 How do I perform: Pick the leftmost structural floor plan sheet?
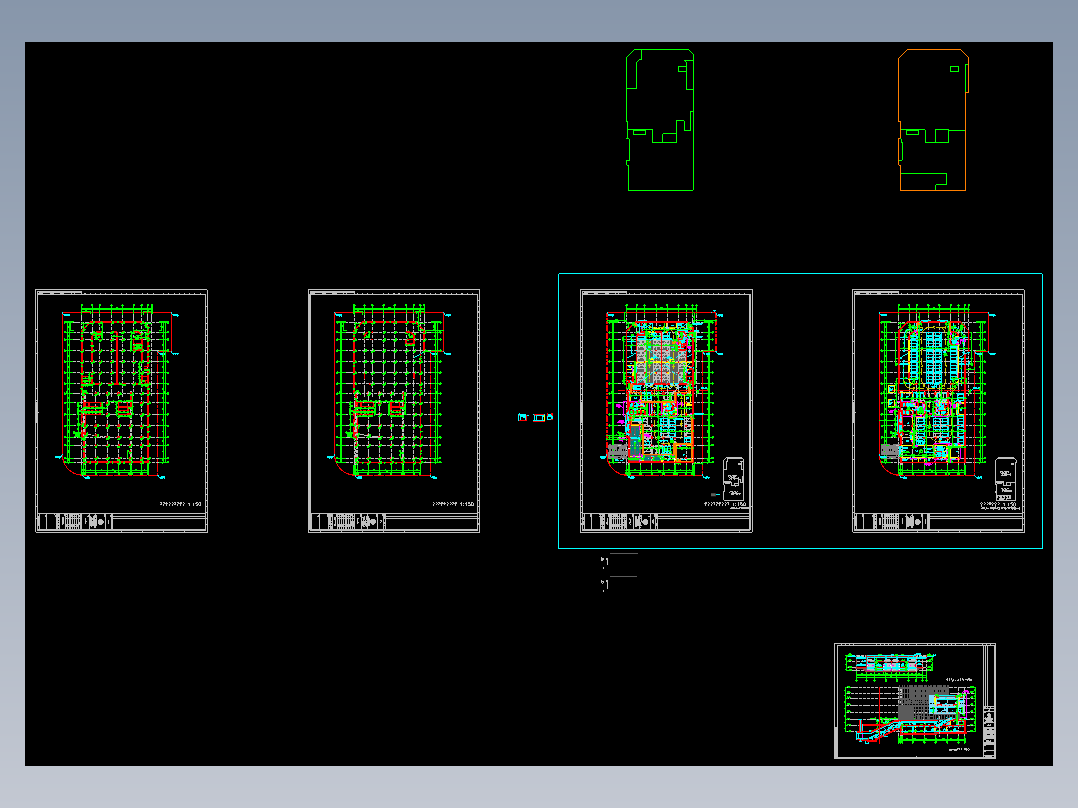tap(122, 411)
